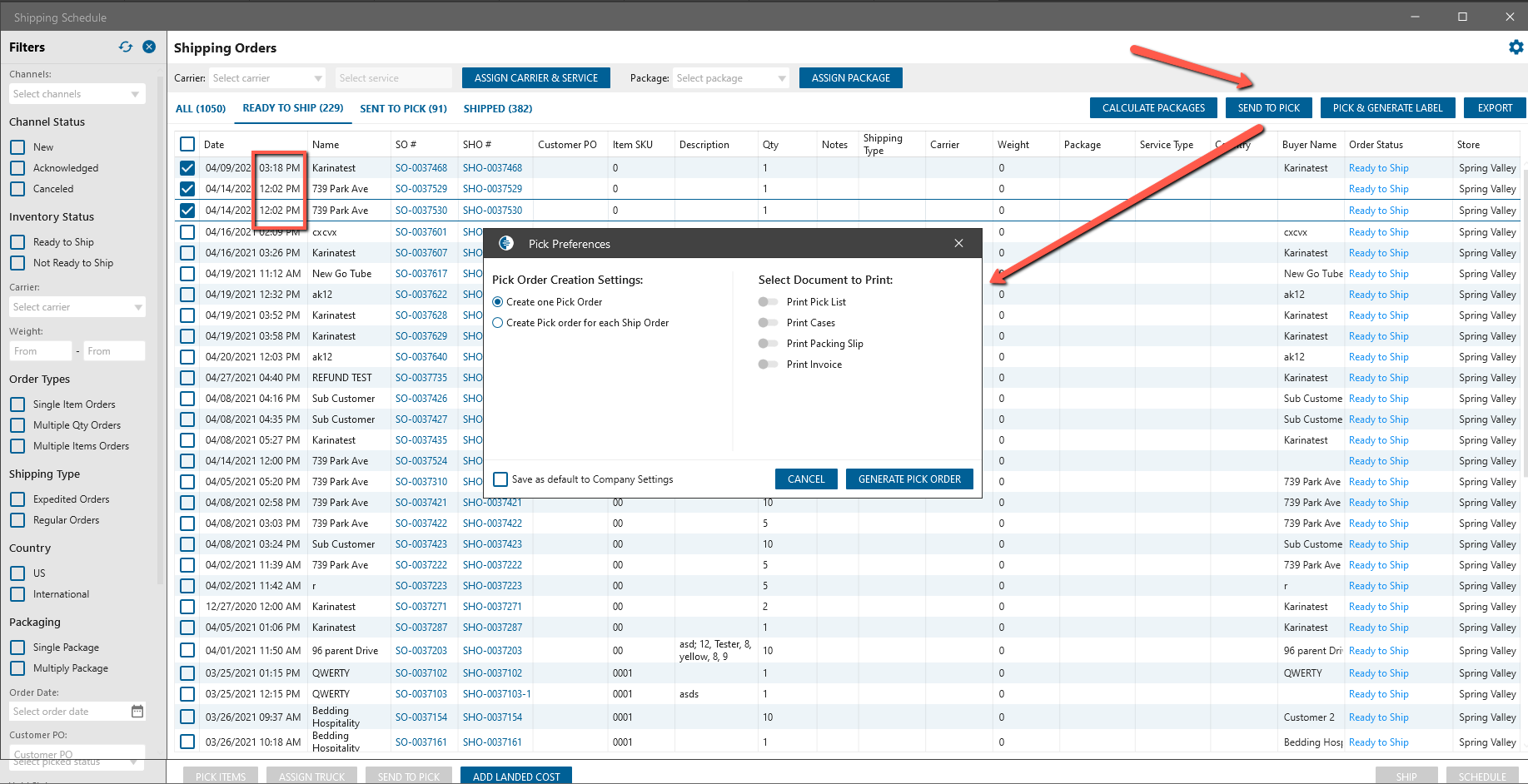The width and height of the screenshot is (1528, 784).
Task: Check Expedited Orders shipping type
Action: 17,499
